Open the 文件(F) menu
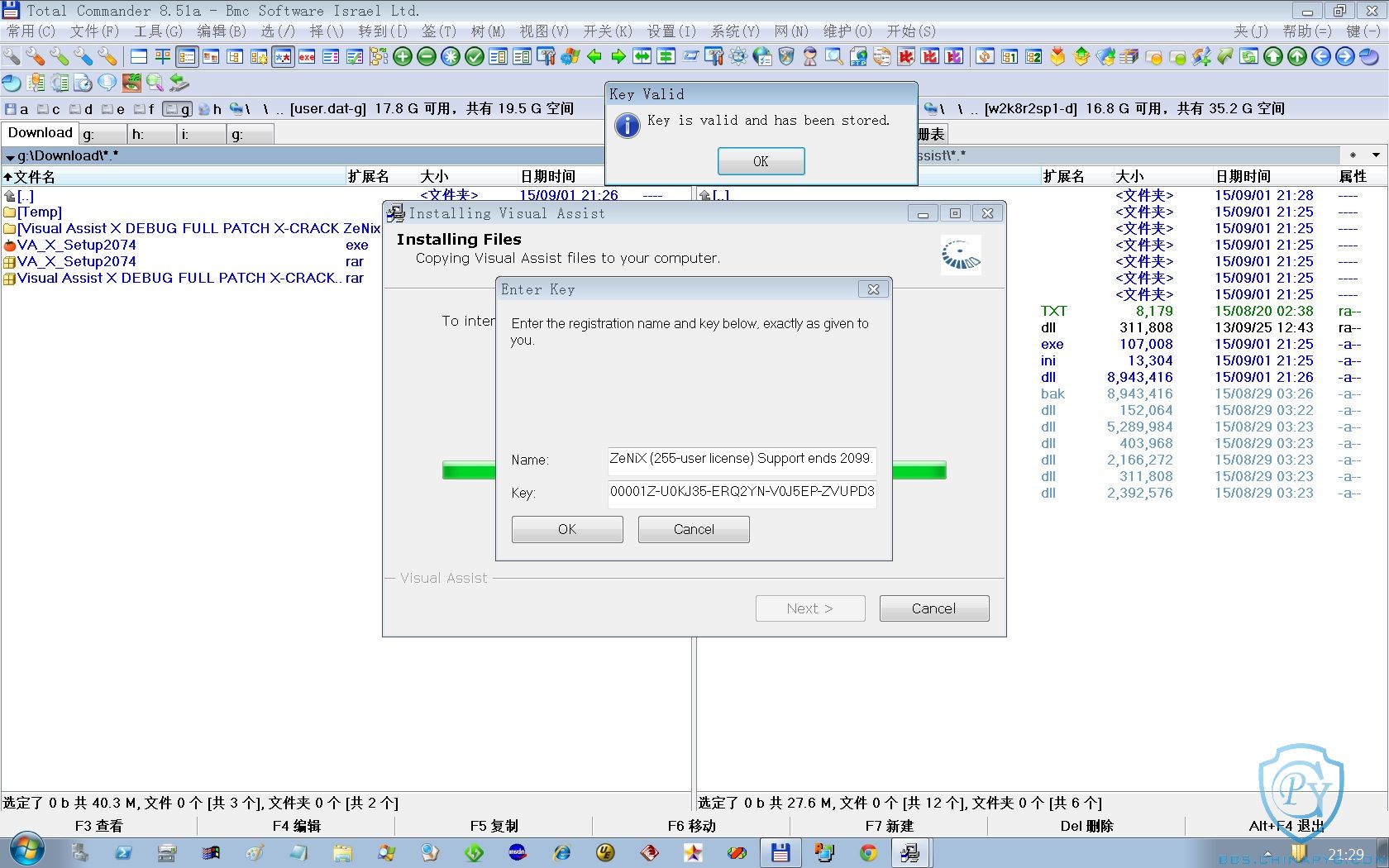1389x868 pixels. click(95, 31)
